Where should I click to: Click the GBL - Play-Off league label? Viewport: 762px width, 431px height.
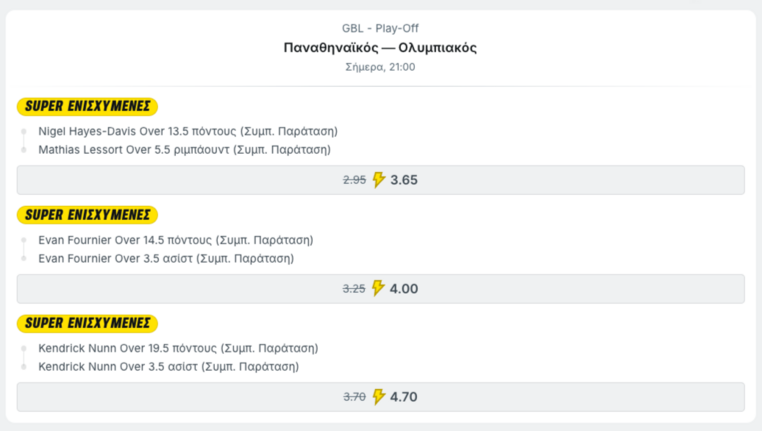tap(380, 28)
